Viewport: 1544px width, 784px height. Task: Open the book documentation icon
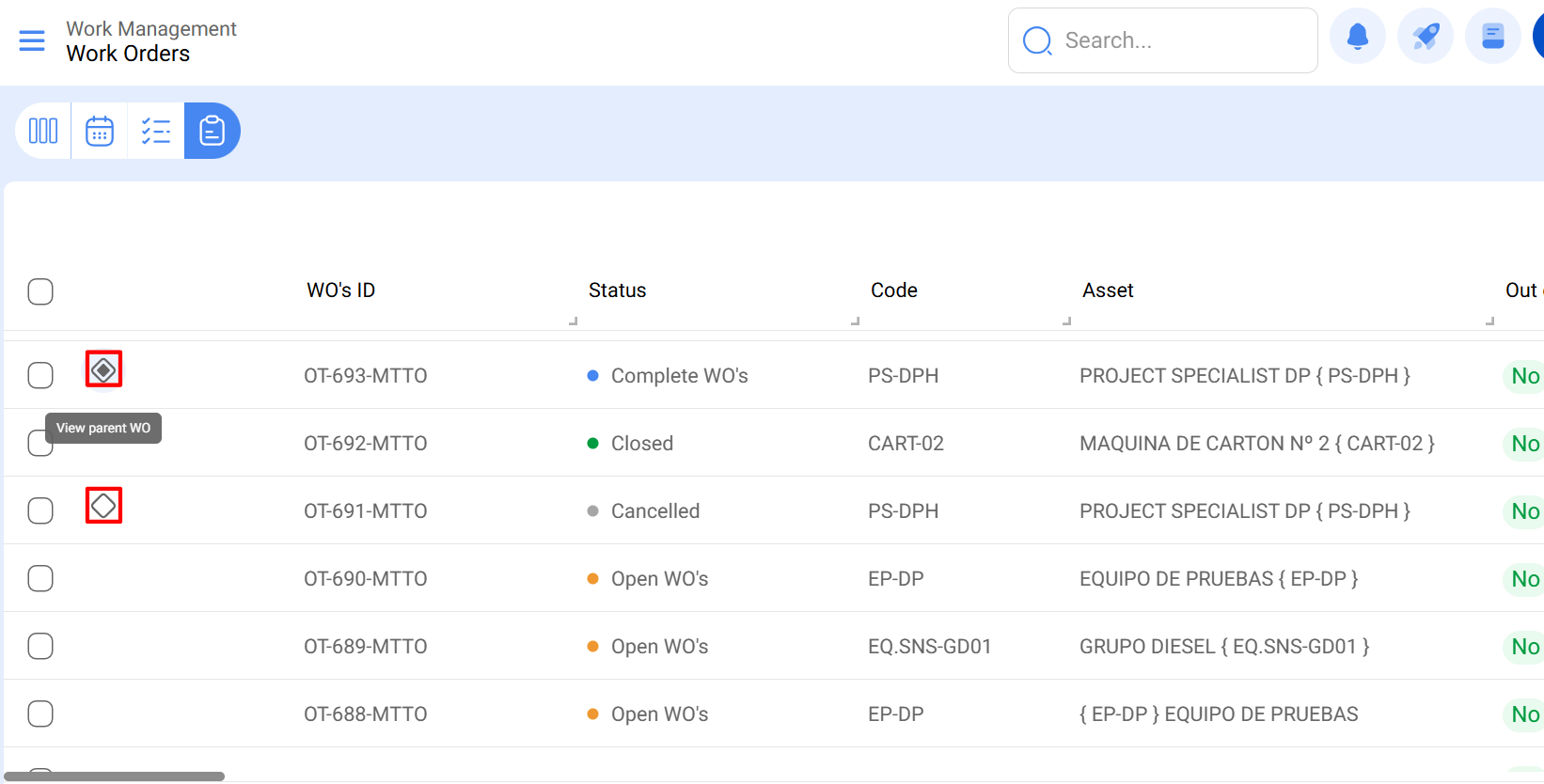(x=1492, y=37)
